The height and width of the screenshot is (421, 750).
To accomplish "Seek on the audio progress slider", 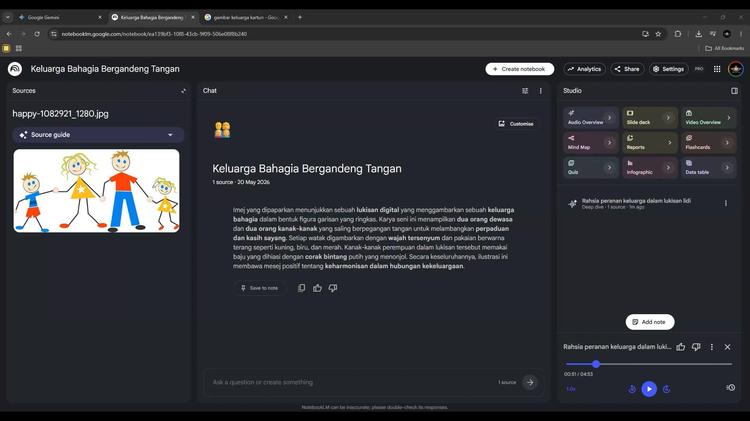I will pos(649,364).
